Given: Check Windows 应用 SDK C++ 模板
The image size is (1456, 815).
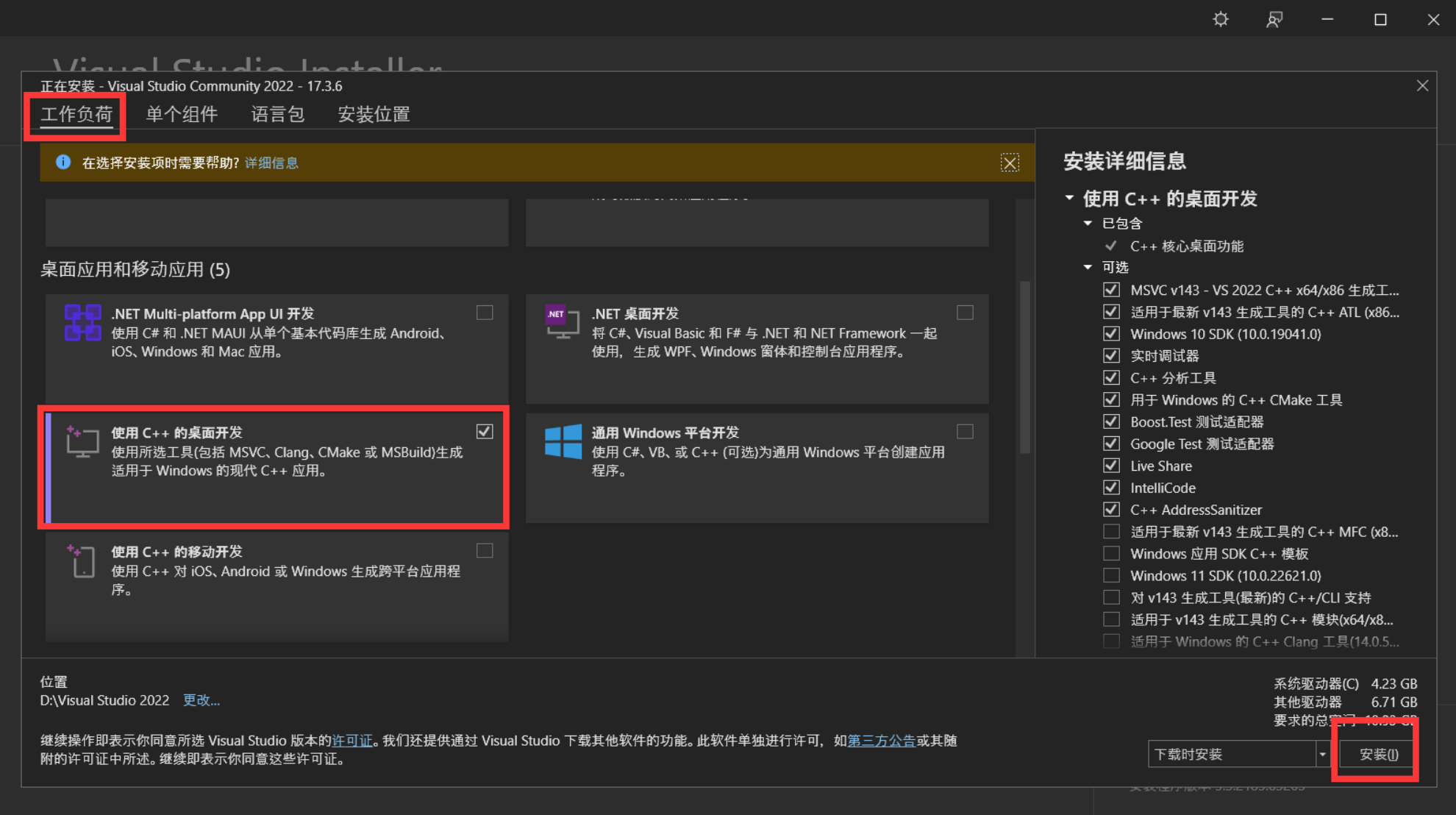Looking at the screenshot, I should pyautogui.click(x=1111, y=554).
